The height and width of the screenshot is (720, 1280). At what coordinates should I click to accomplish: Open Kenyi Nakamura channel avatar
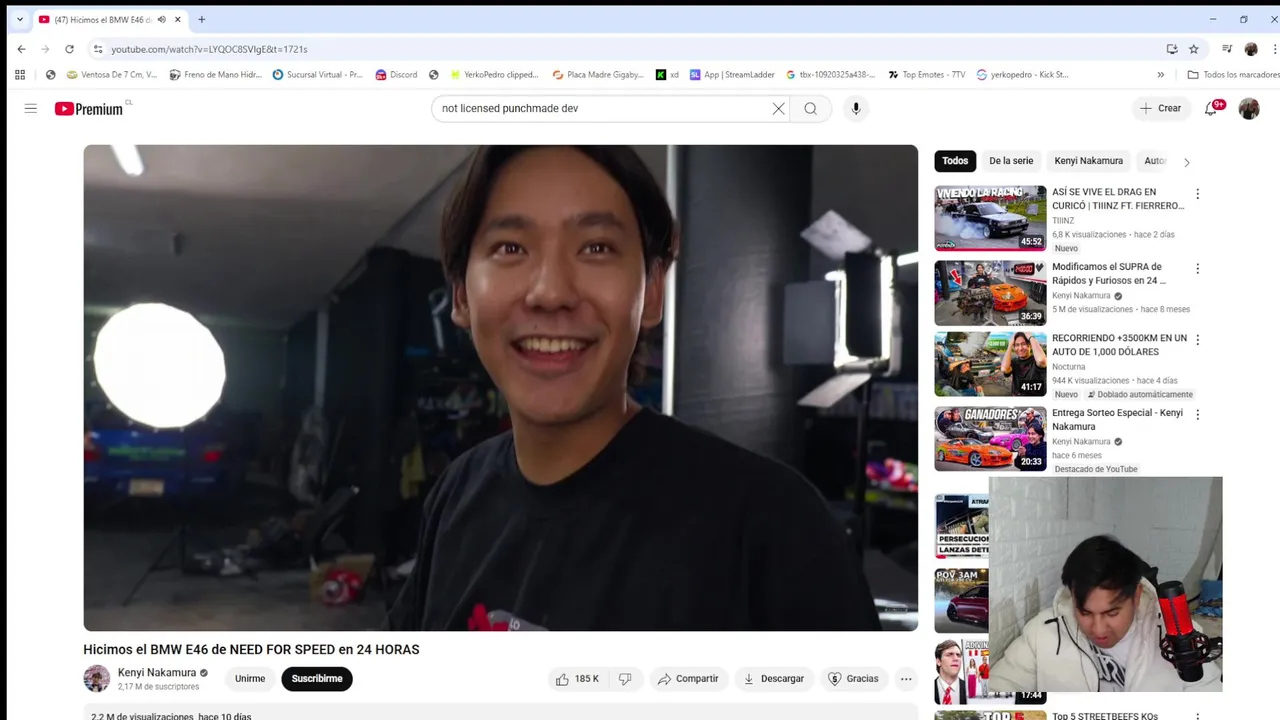pos(97,679)
